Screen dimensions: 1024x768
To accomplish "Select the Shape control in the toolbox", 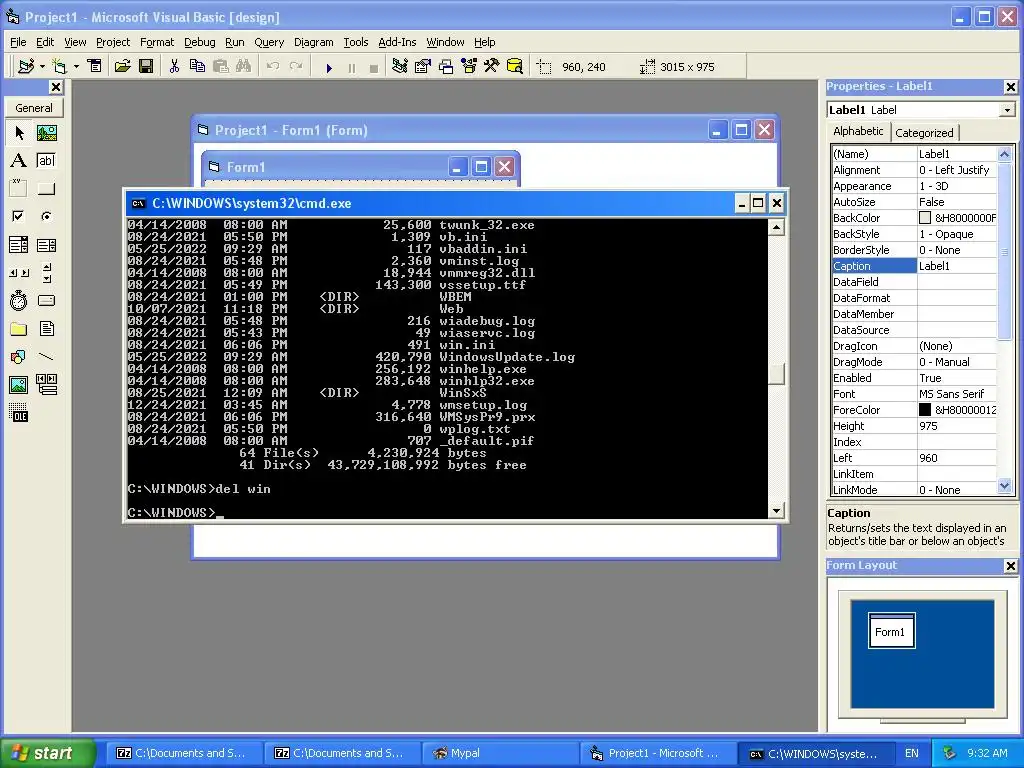I will click(19, 357).
